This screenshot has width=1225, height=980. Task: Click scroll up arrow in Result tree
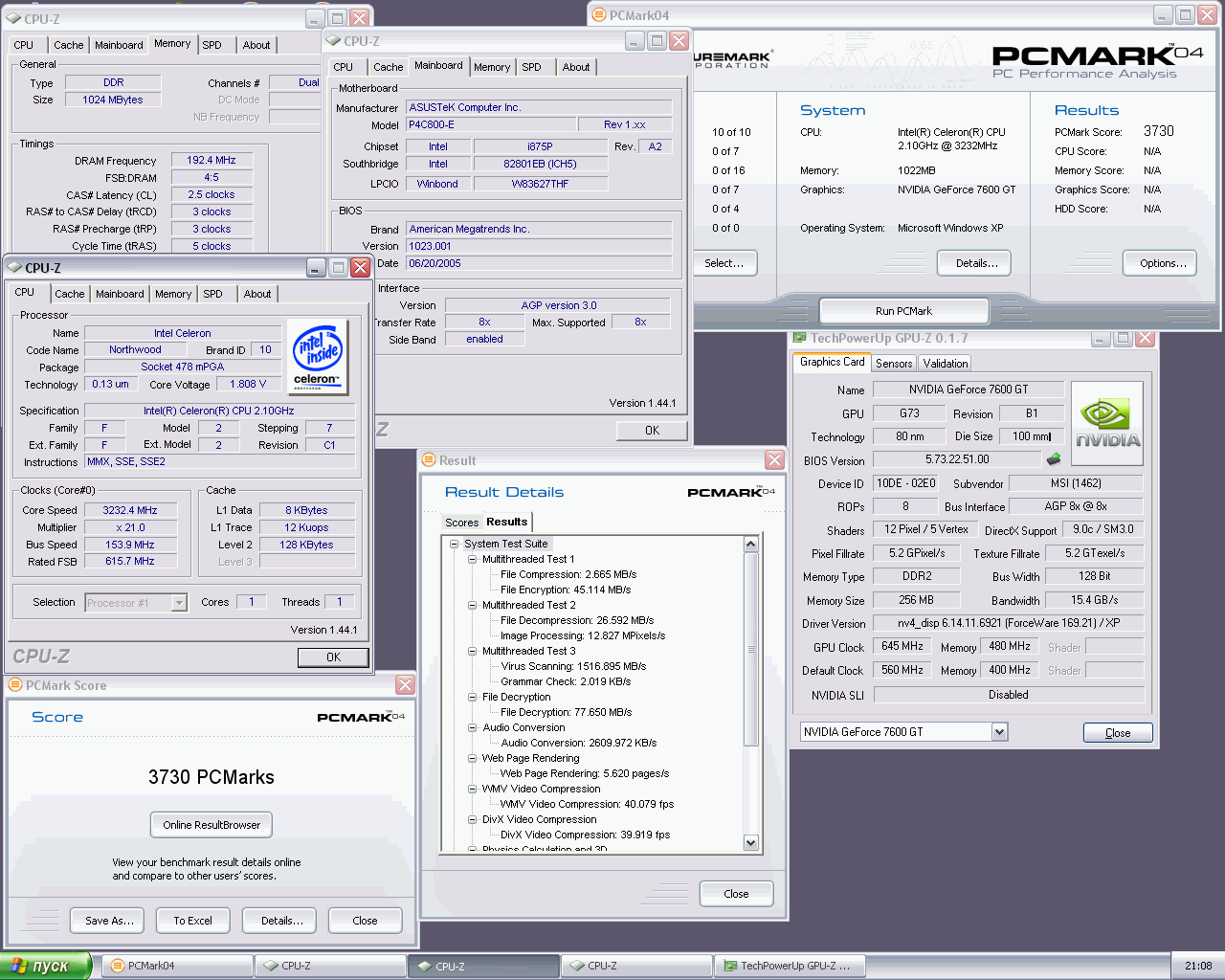click(x=750, y=545)
